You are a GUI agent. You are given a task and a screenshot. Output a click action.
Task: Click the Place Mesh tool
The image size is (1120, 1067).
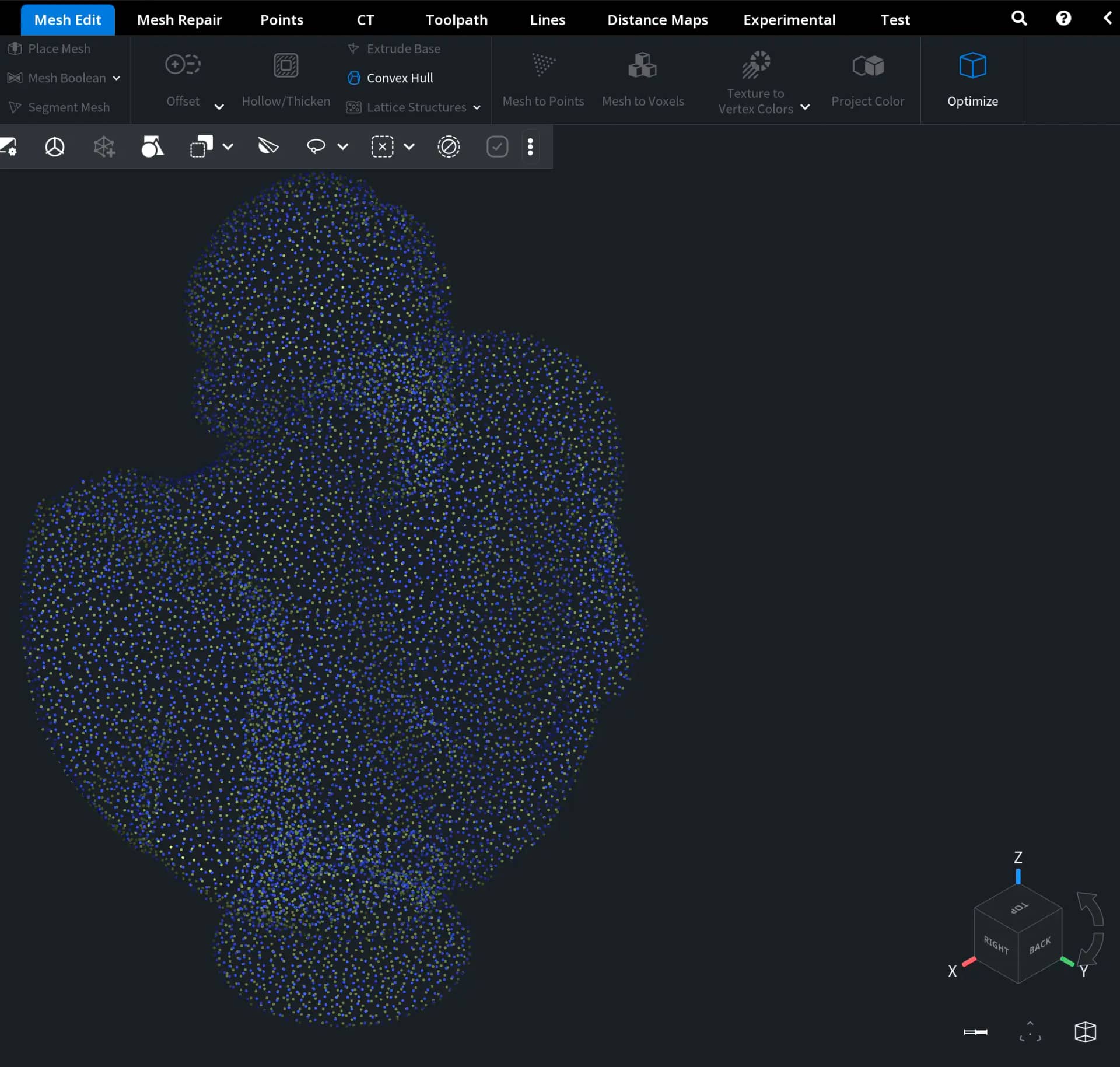[x=50, y=48]
